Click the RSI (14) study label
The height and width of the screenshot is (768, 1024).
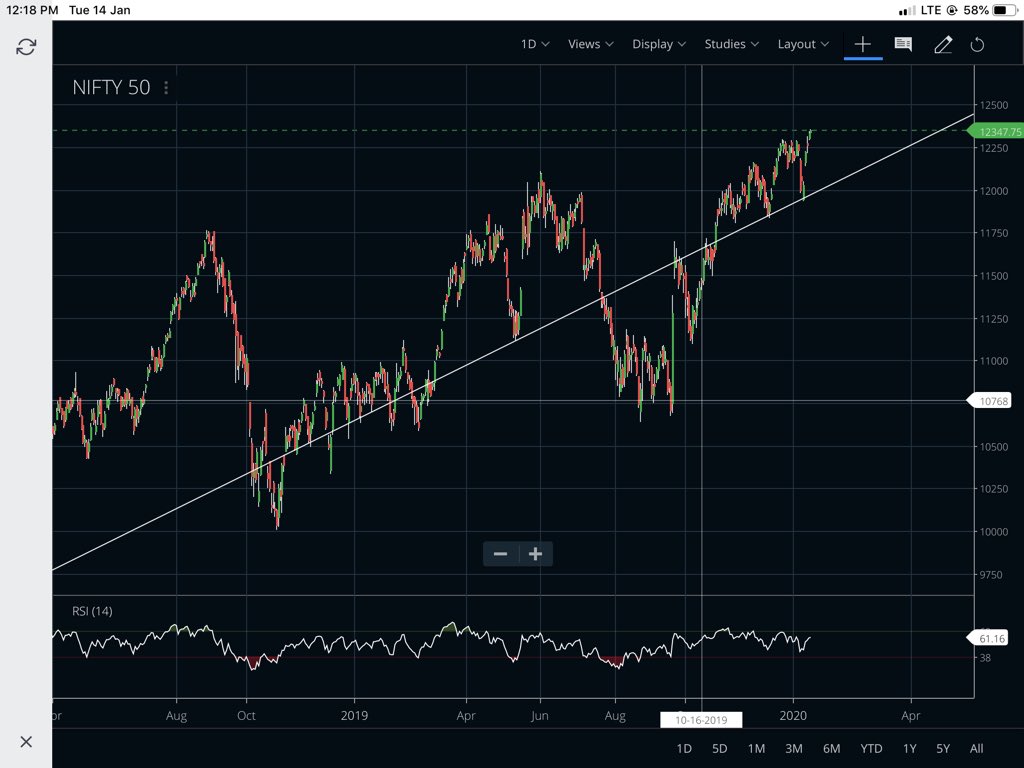click(92, 611)
